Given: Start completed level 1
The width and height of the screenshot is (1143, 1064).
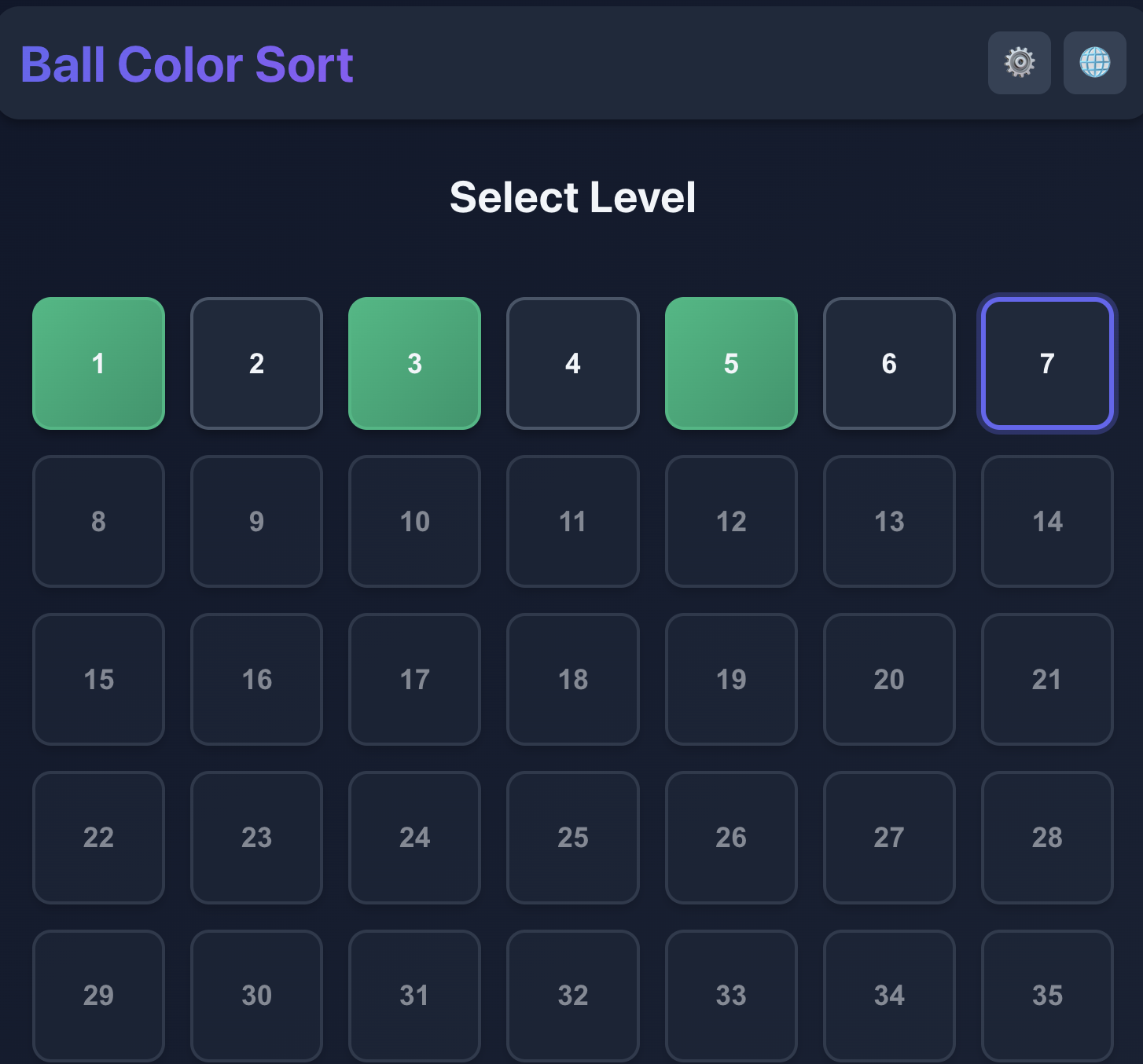Looking at the screenshot, I should point(98,363).
